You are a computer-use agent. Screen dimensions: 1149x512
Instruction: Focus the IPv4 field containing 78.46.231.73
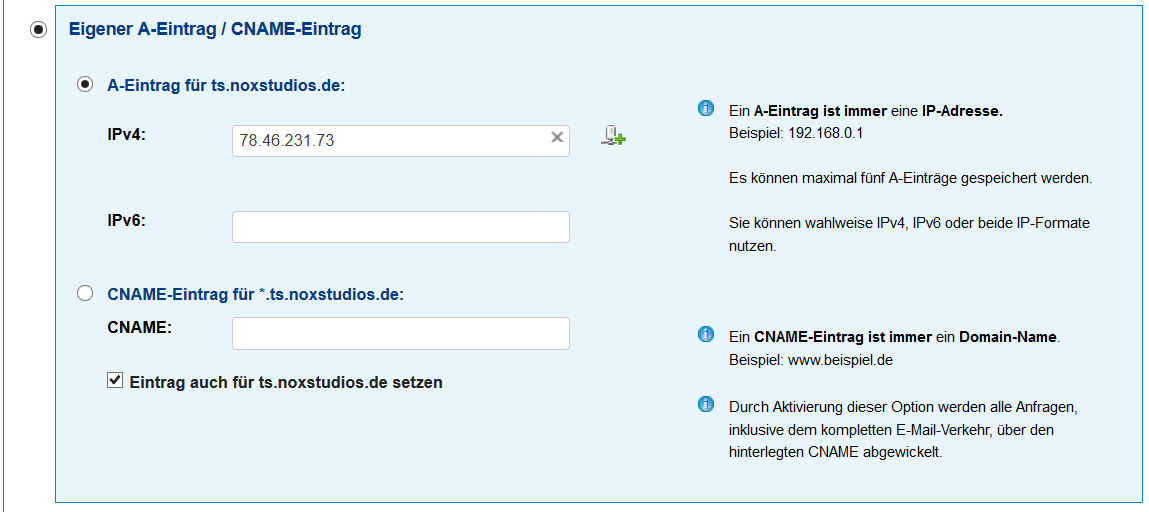(390, 141)
